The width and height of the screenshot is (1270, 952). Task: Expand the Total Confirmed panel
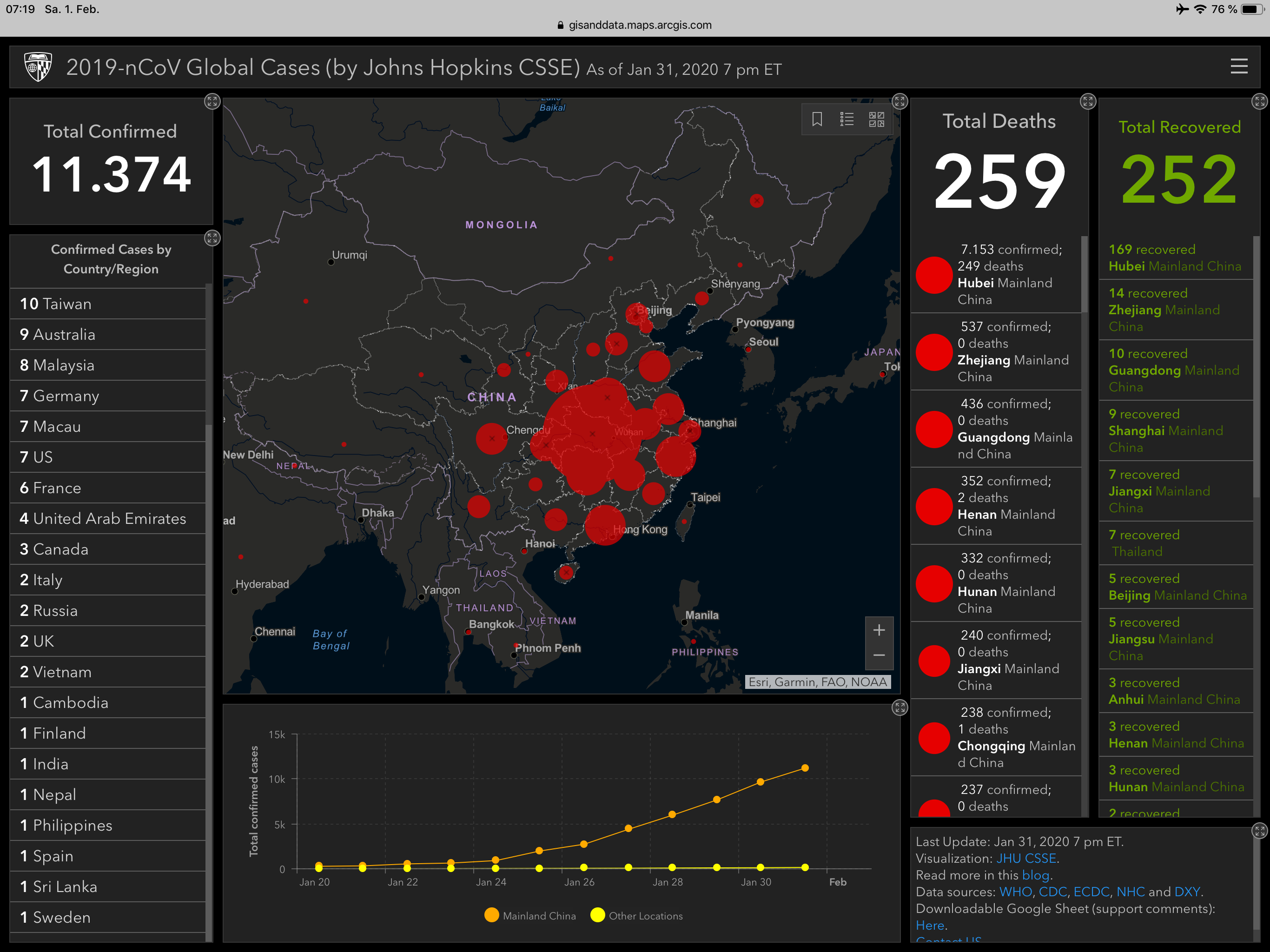click(x=212, y=102)
